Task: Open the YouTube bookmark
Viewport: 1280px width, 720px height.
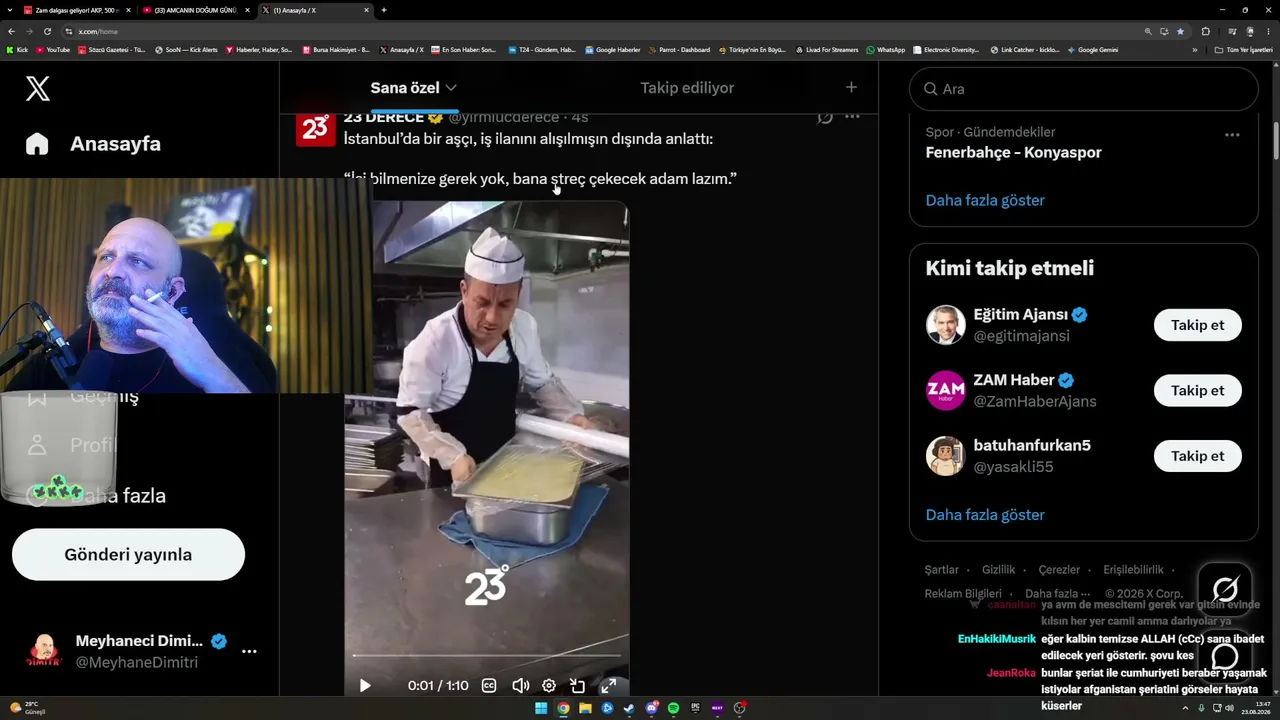Action: (53, 49)
